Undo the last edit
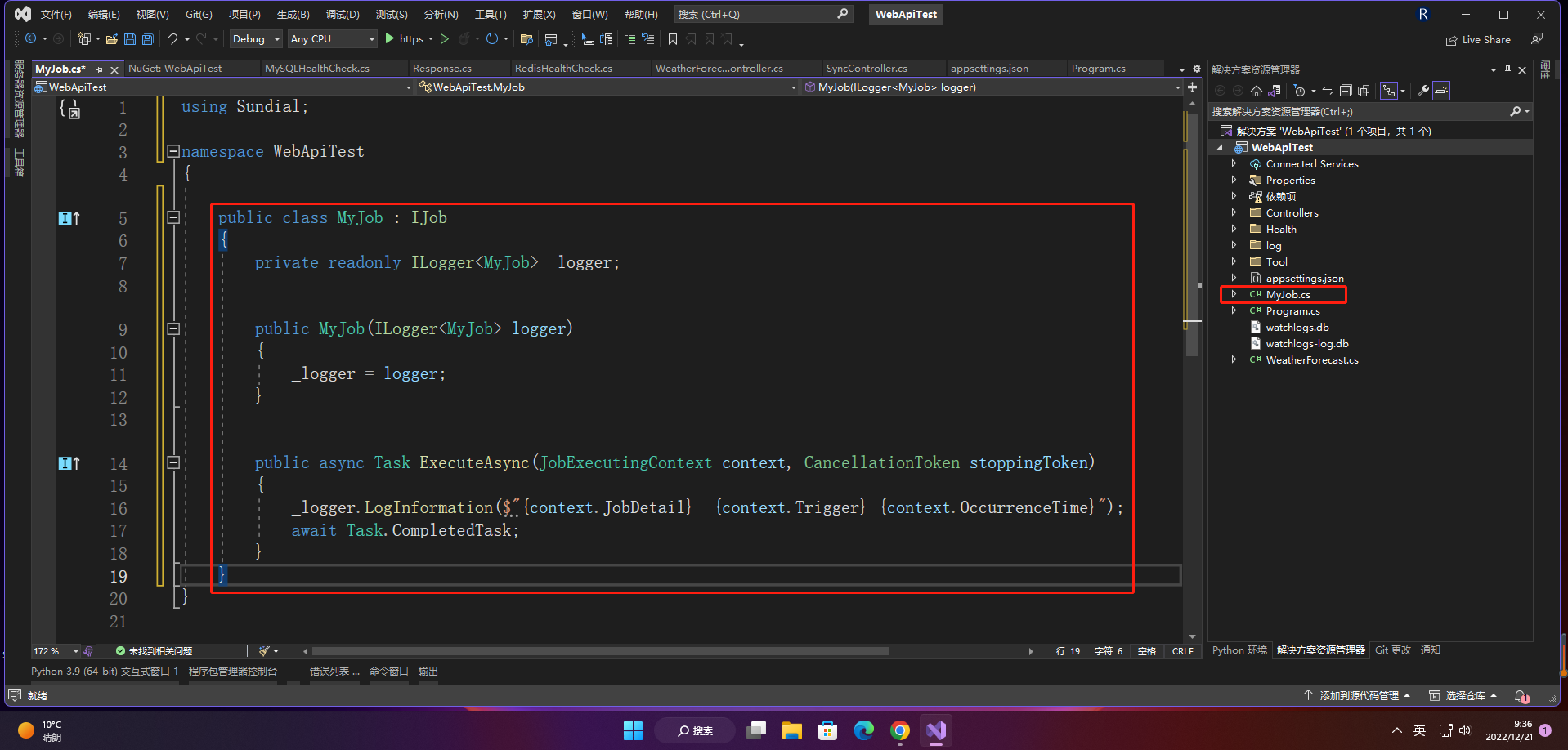Viewport: 1568px width, 750px height. point(172,38)
